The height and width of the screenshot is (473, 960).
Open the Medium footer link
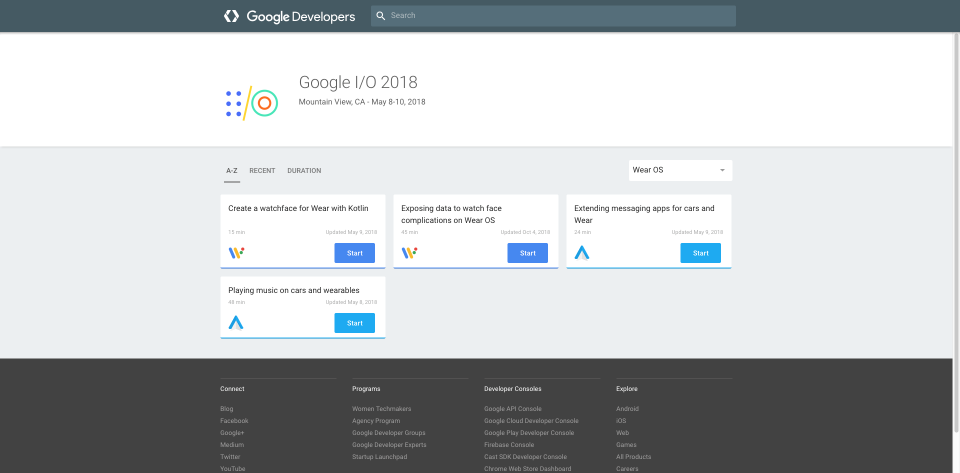[x=232, y=445]
